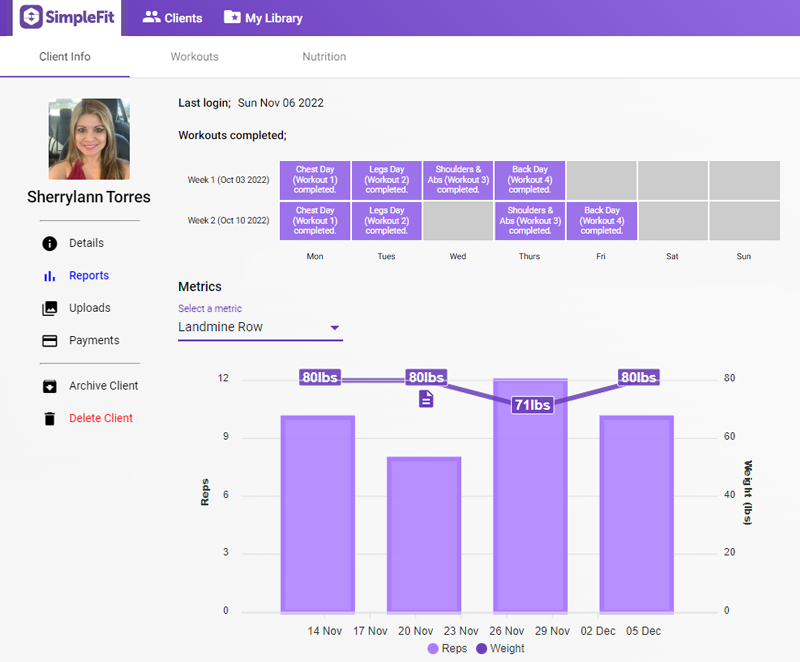Click the Archive Client box icon

click(49, 386)
